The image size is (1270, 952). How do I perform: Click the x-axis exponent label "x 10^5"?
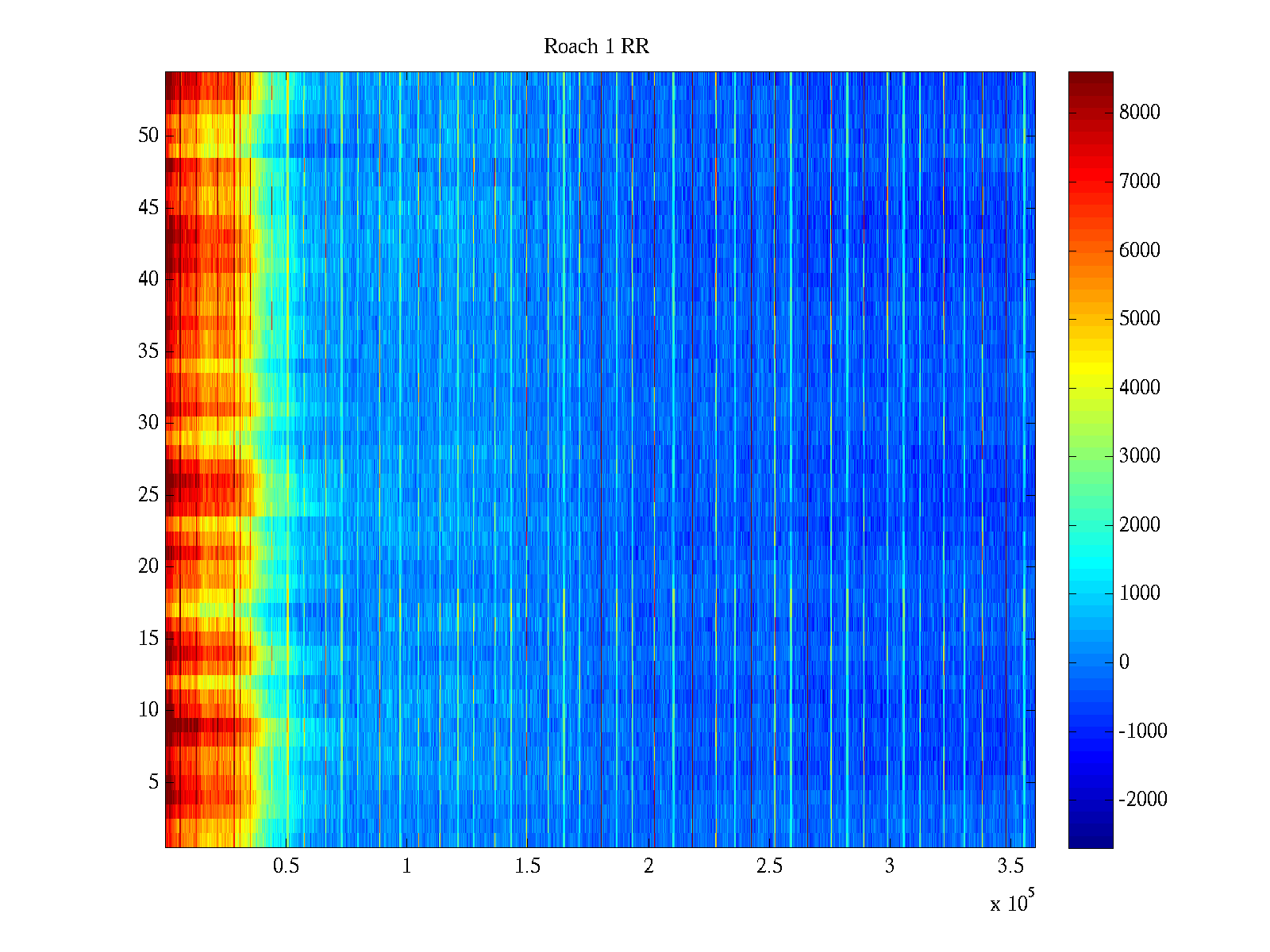click(x=1012, y=903)
